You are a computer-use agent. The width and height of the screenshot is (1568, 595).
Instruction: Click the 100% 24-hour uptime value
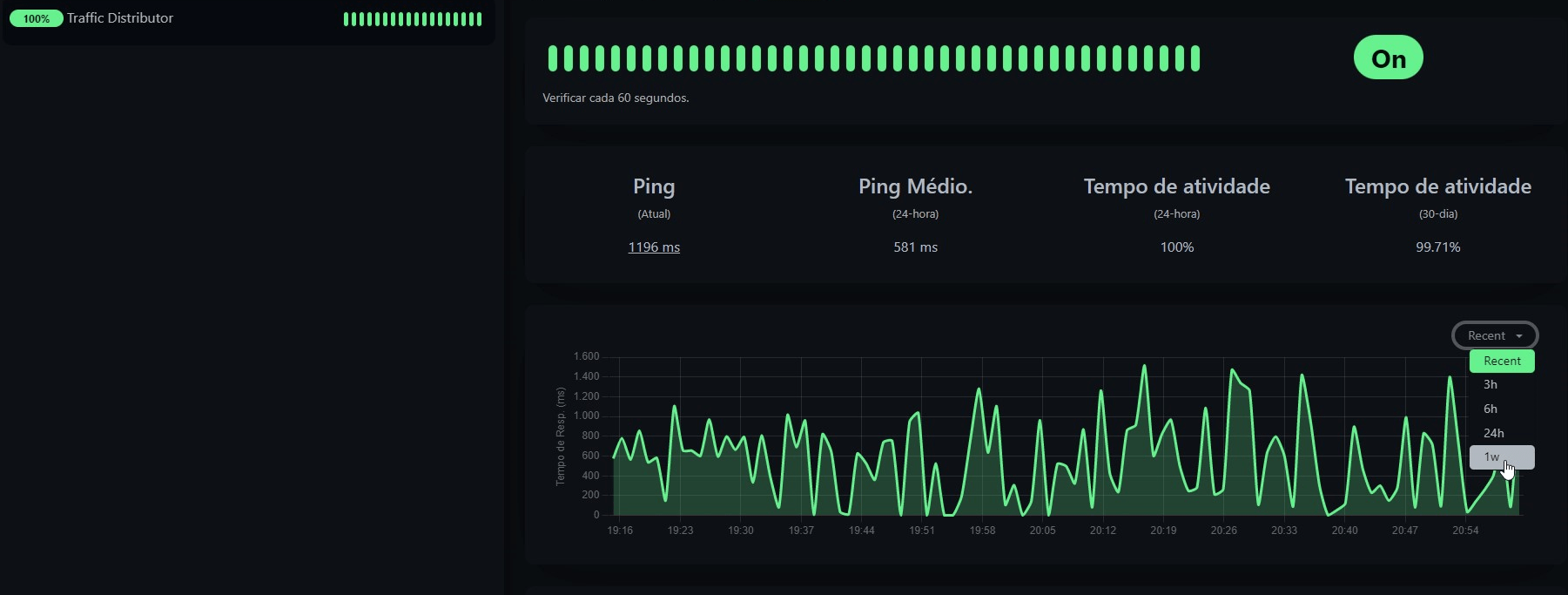tap(1176, 247)
